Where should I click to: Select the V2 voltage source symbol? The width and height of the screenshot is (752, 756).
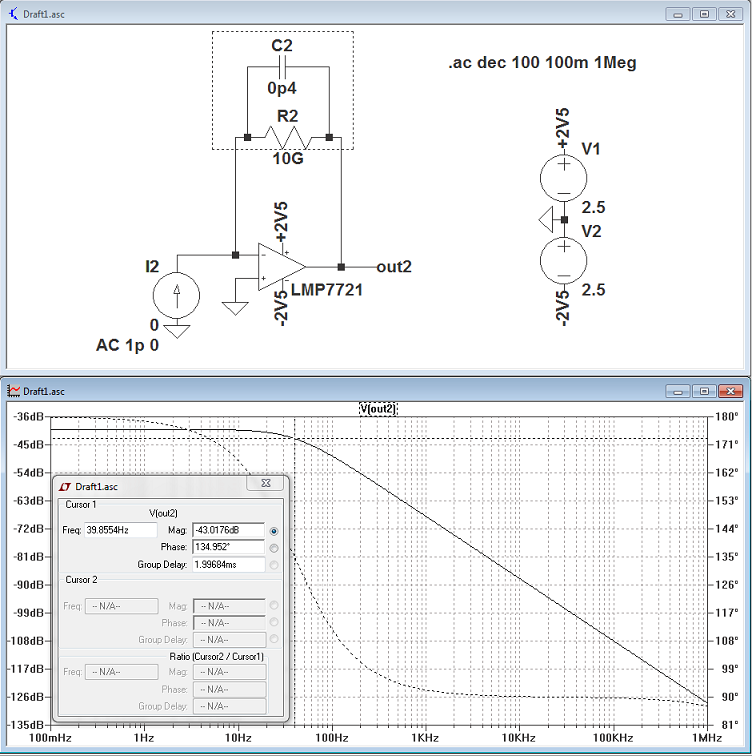[x=564, y=261]
